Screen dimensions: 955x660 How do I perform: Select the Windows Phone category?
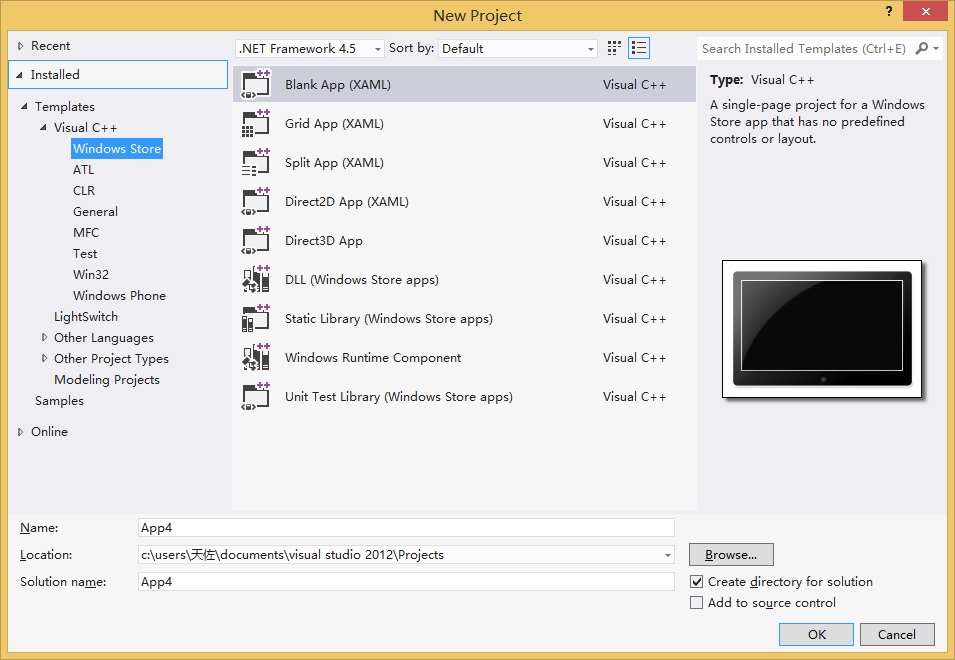[x=119, y=296]
